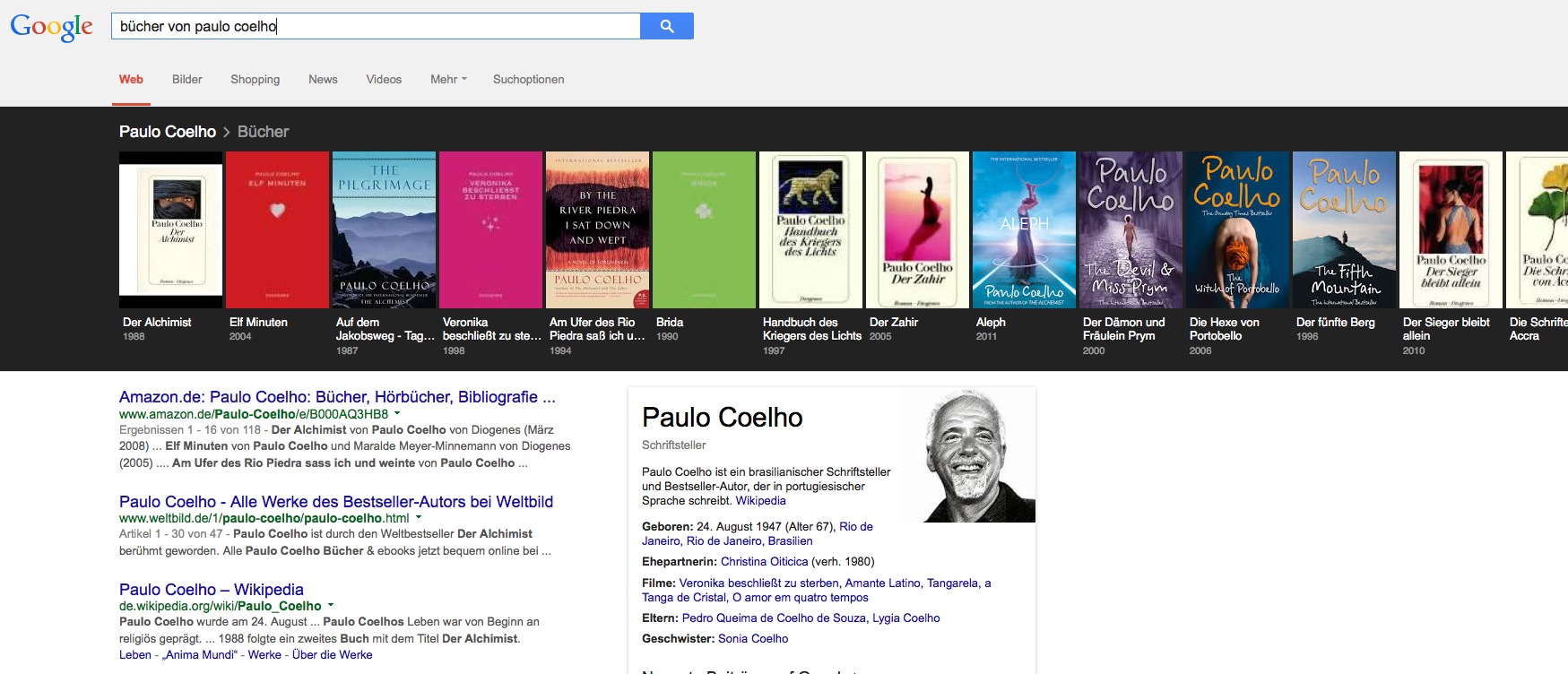Click the blue search magnifier button
The image size is (1568, 674).
tap(667, 26)
